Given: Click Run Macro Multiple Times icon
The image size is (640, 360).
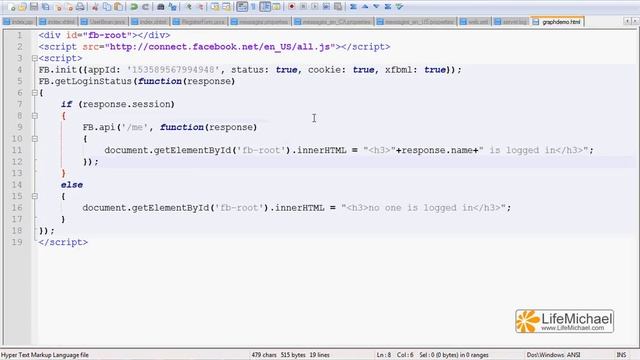Looking at the screenshot, I should click(326, 7).
